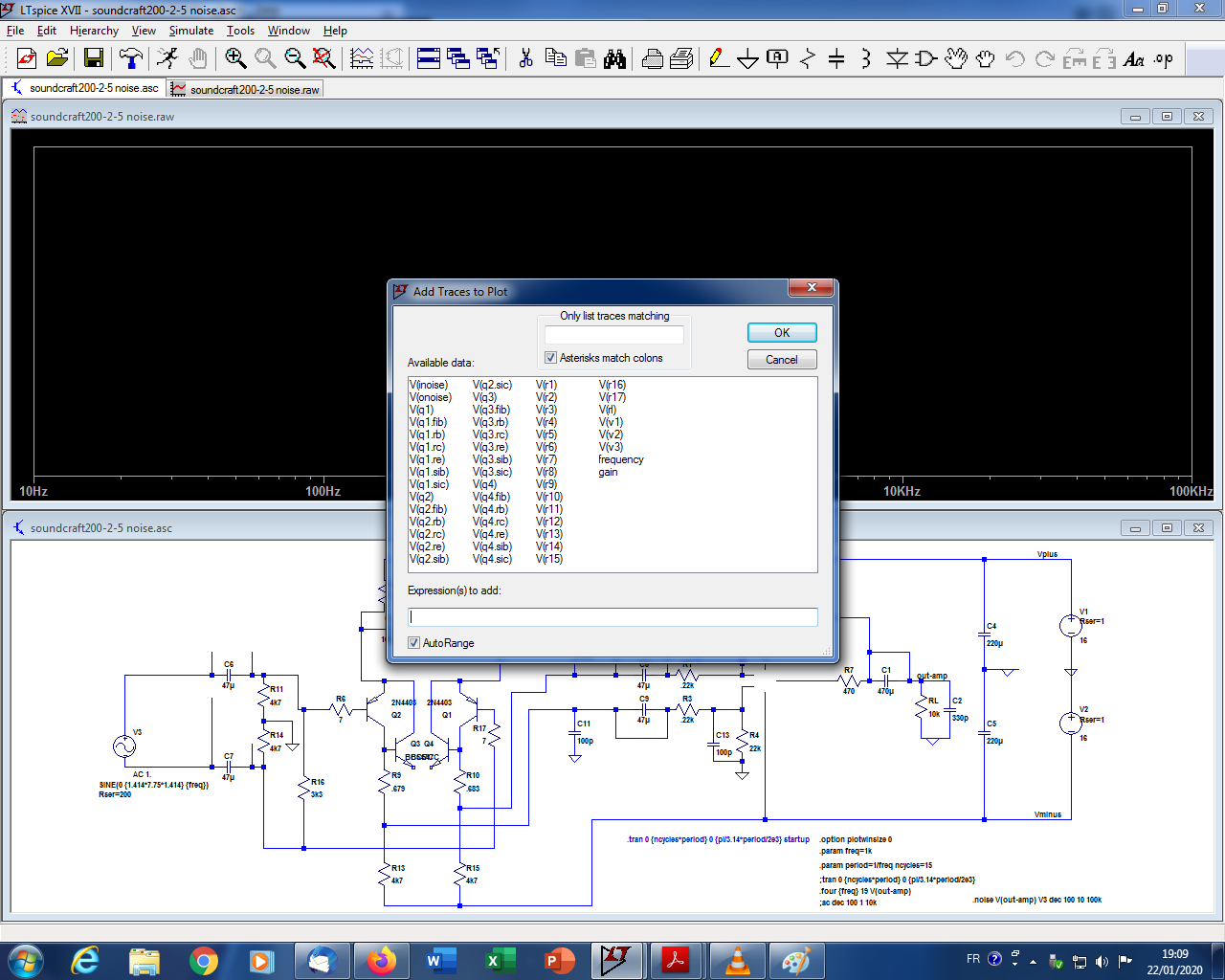This screenshot has height=980, width=1225.
Task: Open the Tools menu
Action: 240,31
